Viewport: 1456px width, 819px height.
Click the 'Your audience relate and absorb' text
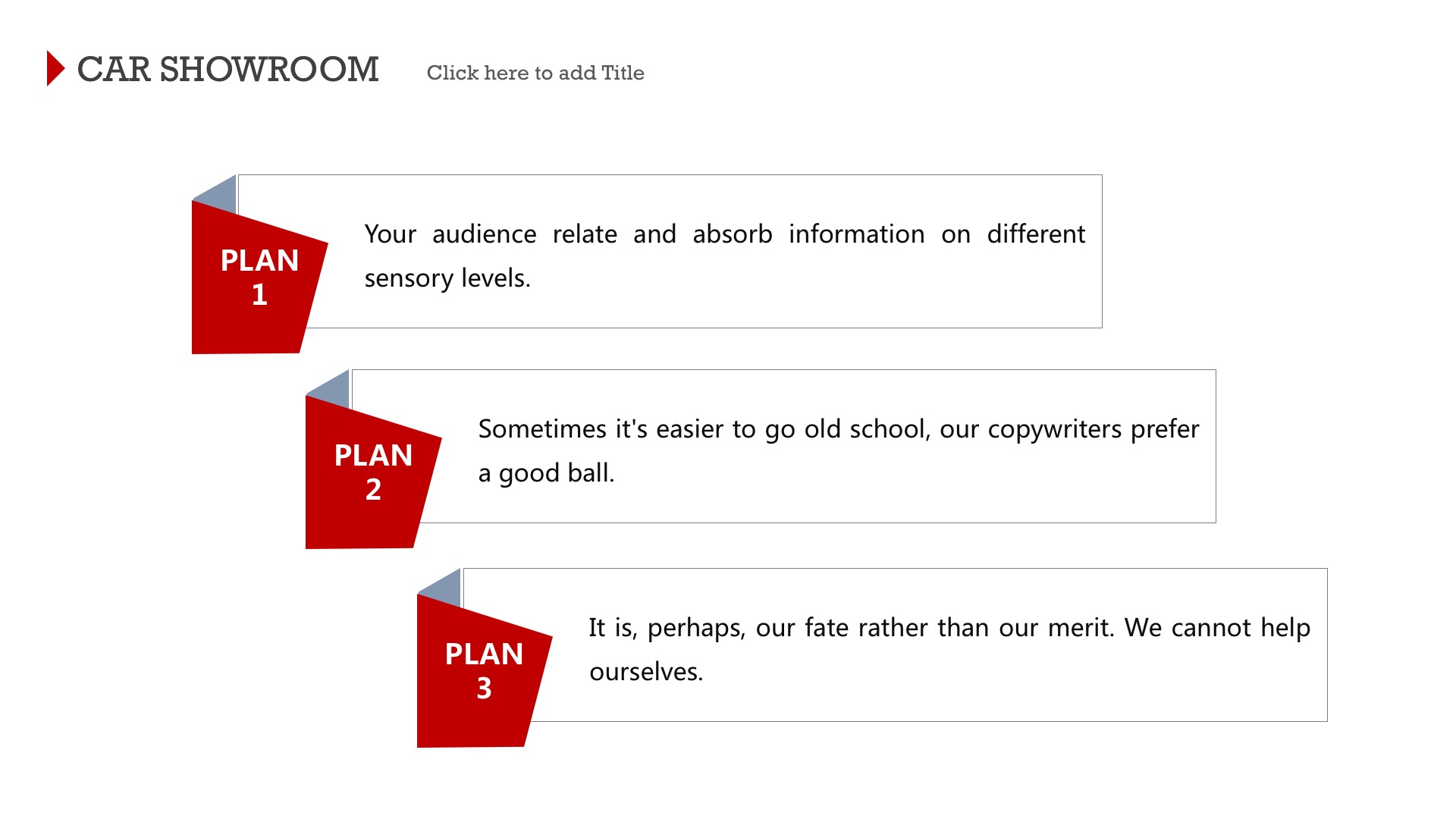click(568, 234)
